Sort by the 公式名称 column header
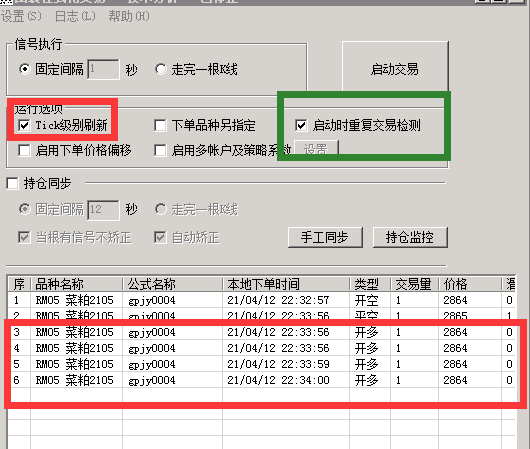This screenshot has width=530, height=449. (172, 284)
